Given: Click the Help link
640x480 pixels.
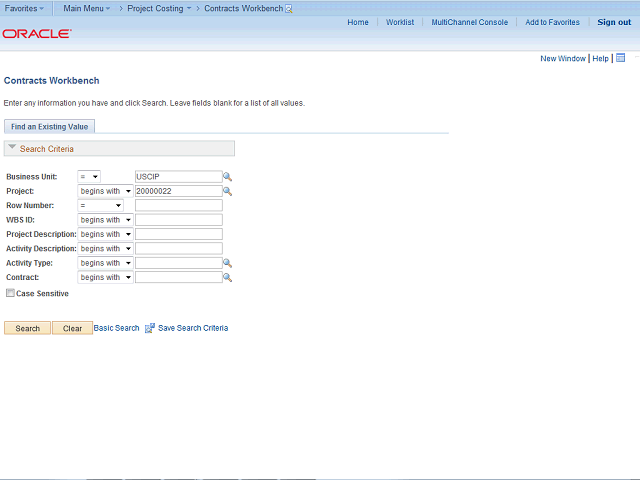Looking at the screenshot, I should (600, 58).
